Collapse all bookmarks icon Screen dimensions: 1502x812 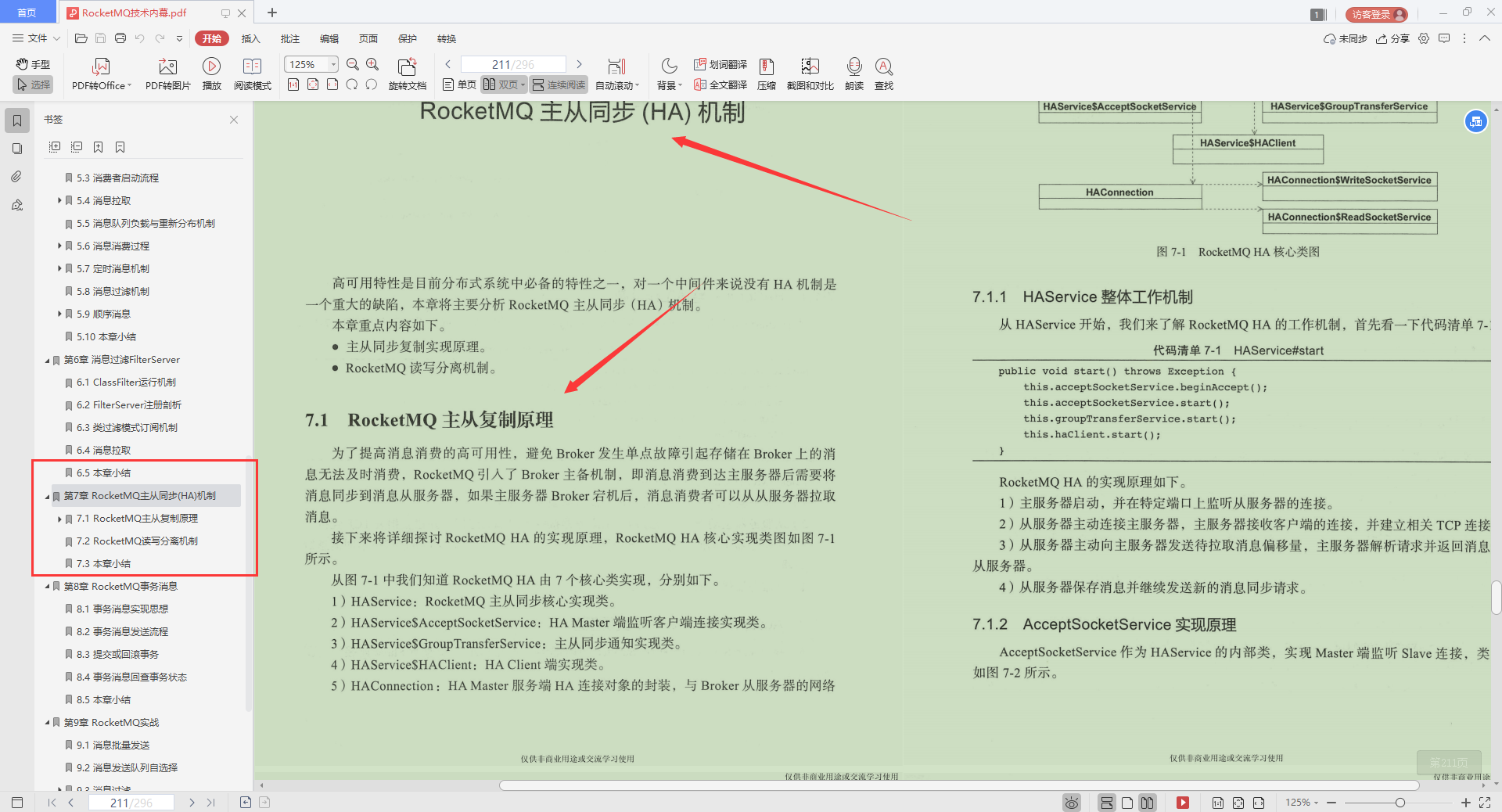coord(77,147)
